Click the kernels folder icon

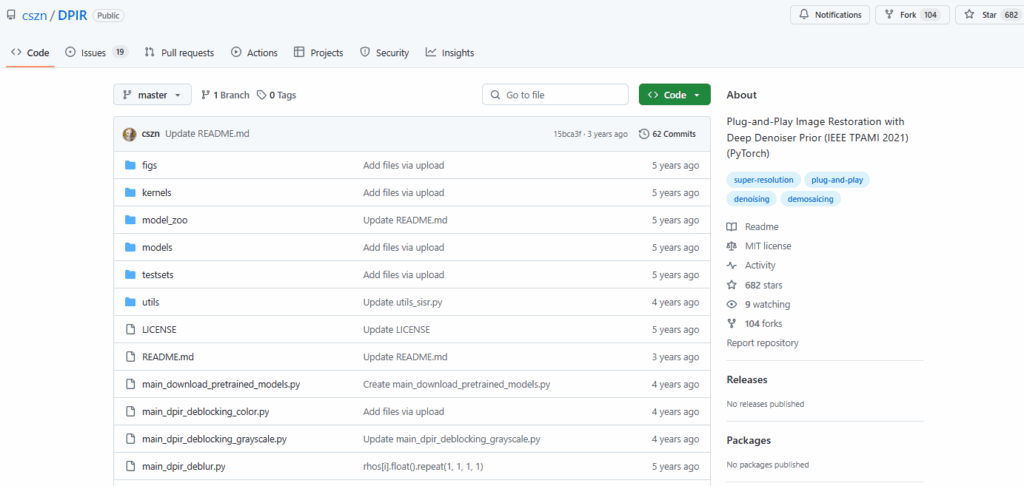(x=130, y=193)
